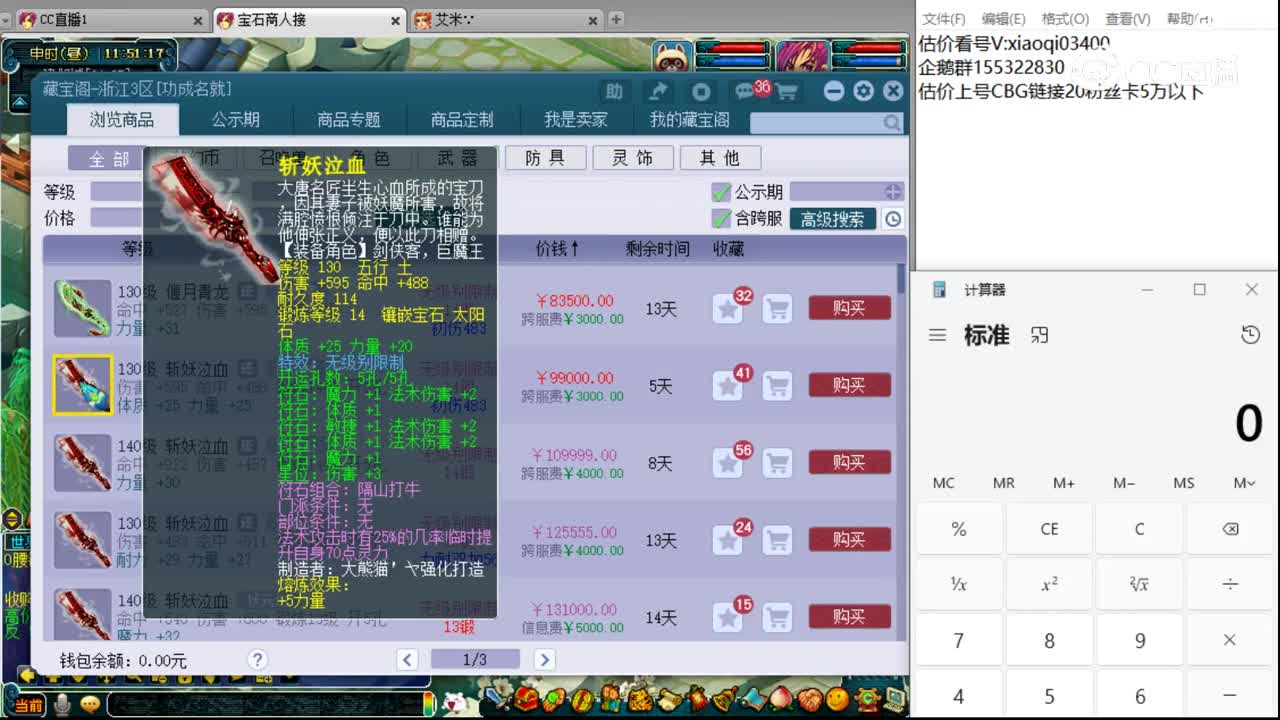Collapse the panel arrow below the game clock

pos(19,101)
